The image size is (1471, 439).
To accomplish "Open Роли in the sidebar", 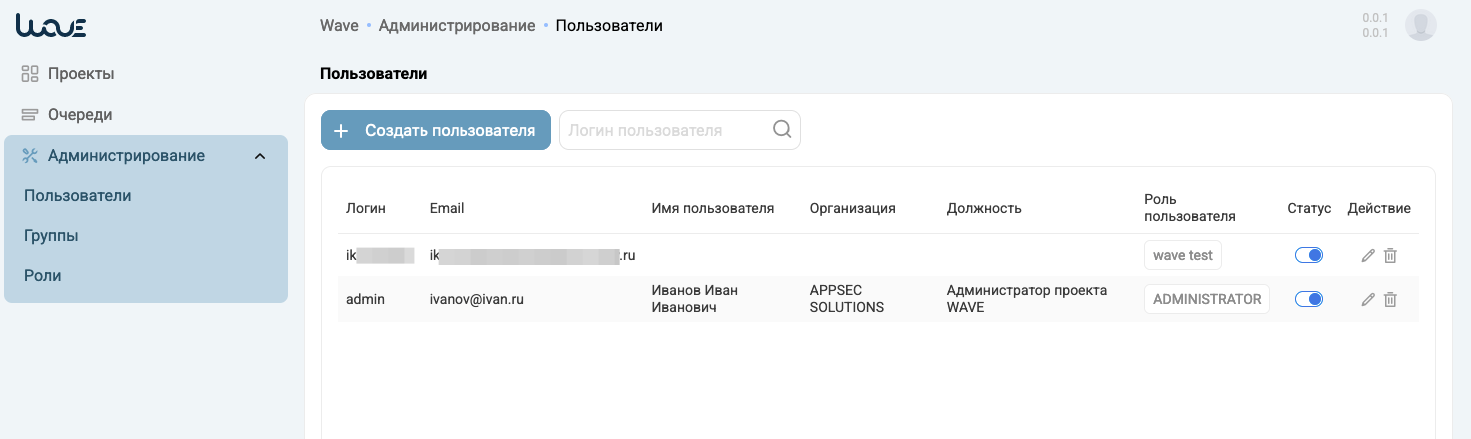I will tap(43, 275).
